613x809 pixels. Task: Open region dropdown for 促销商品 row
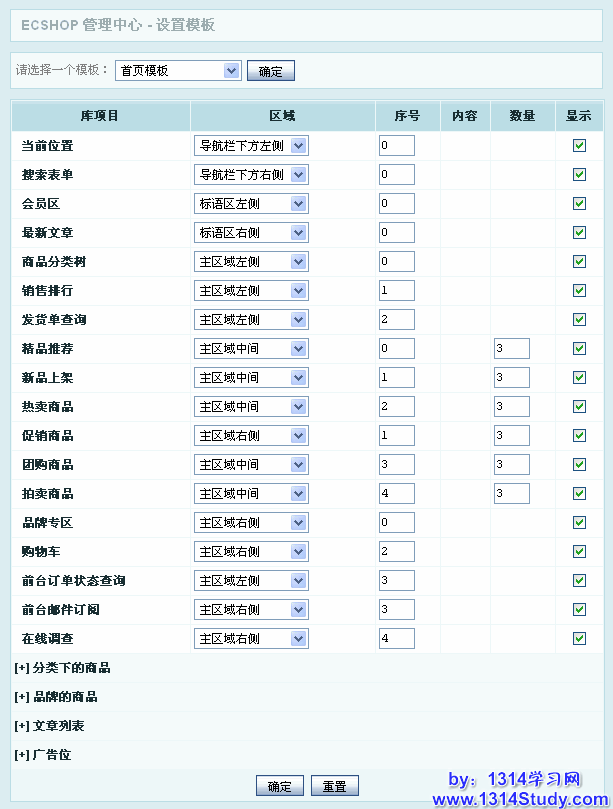pos(251,436)
